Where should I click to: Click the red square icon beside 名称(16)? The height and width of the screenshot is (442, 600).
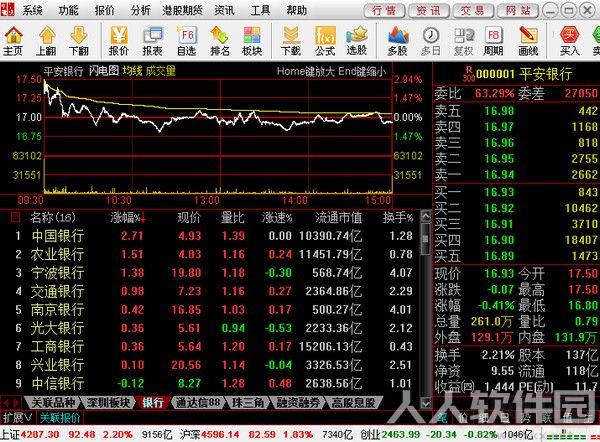[x=15, y=218]
